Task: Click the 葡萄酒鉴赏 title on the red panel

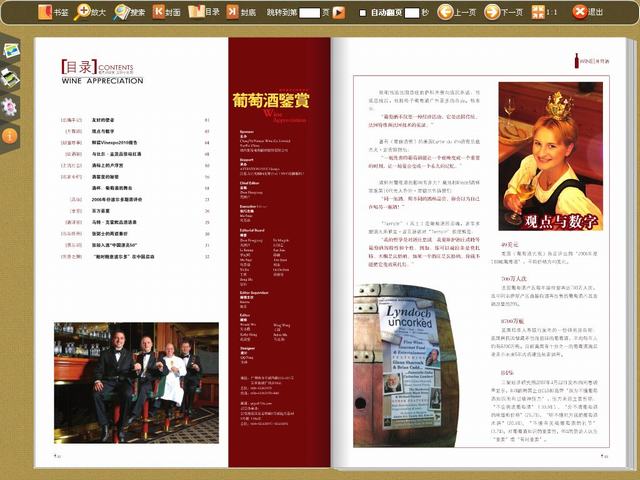Action: [x=271, y=100]
